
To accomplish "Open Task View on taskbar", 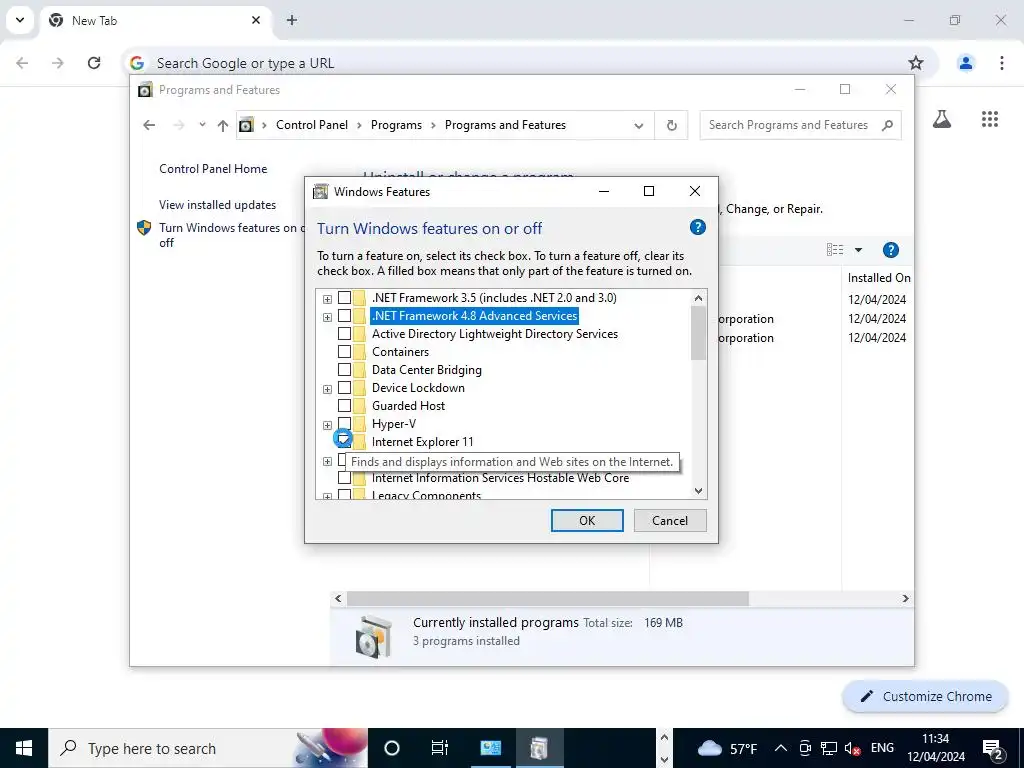I will tap(440, 748).
